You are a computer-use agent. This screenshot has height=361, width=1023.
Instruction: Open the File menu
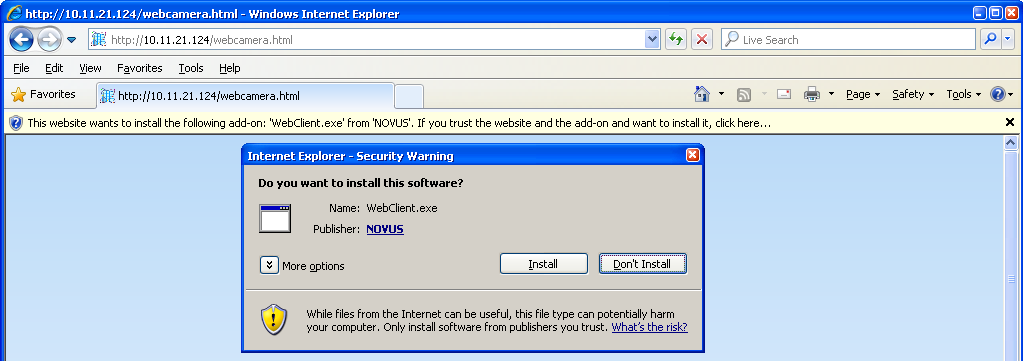click(x=21, y=68)
